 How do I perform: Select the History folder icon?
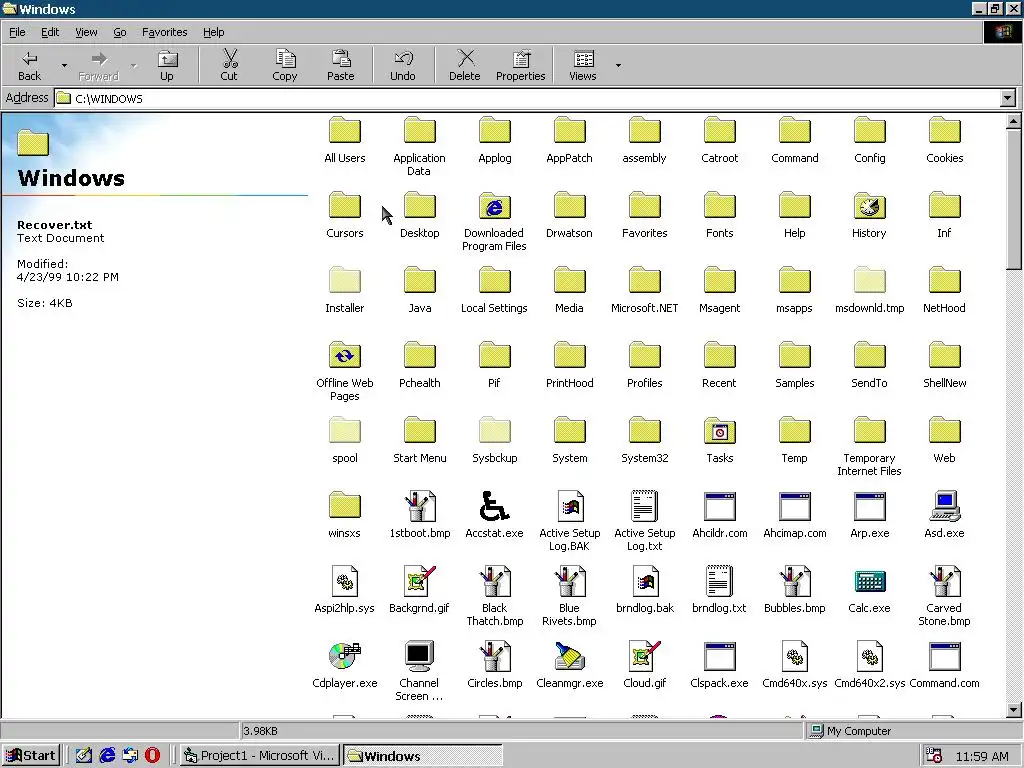pos(869,207)
